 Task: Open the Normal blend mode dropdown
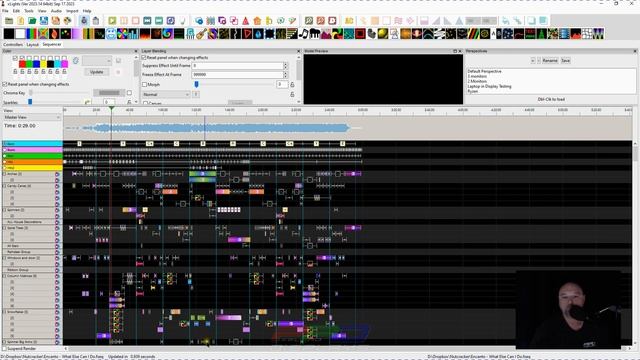tap(166, 94)
